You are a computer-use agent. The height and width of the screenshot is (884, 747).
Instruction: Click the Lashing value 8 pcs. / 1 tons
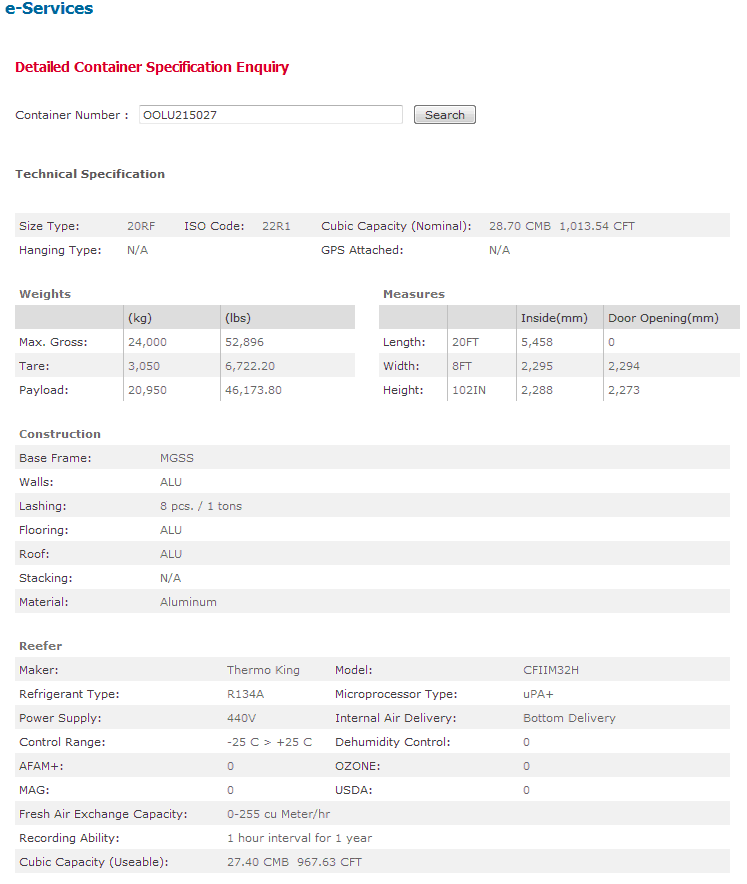(x=201, y=506)
